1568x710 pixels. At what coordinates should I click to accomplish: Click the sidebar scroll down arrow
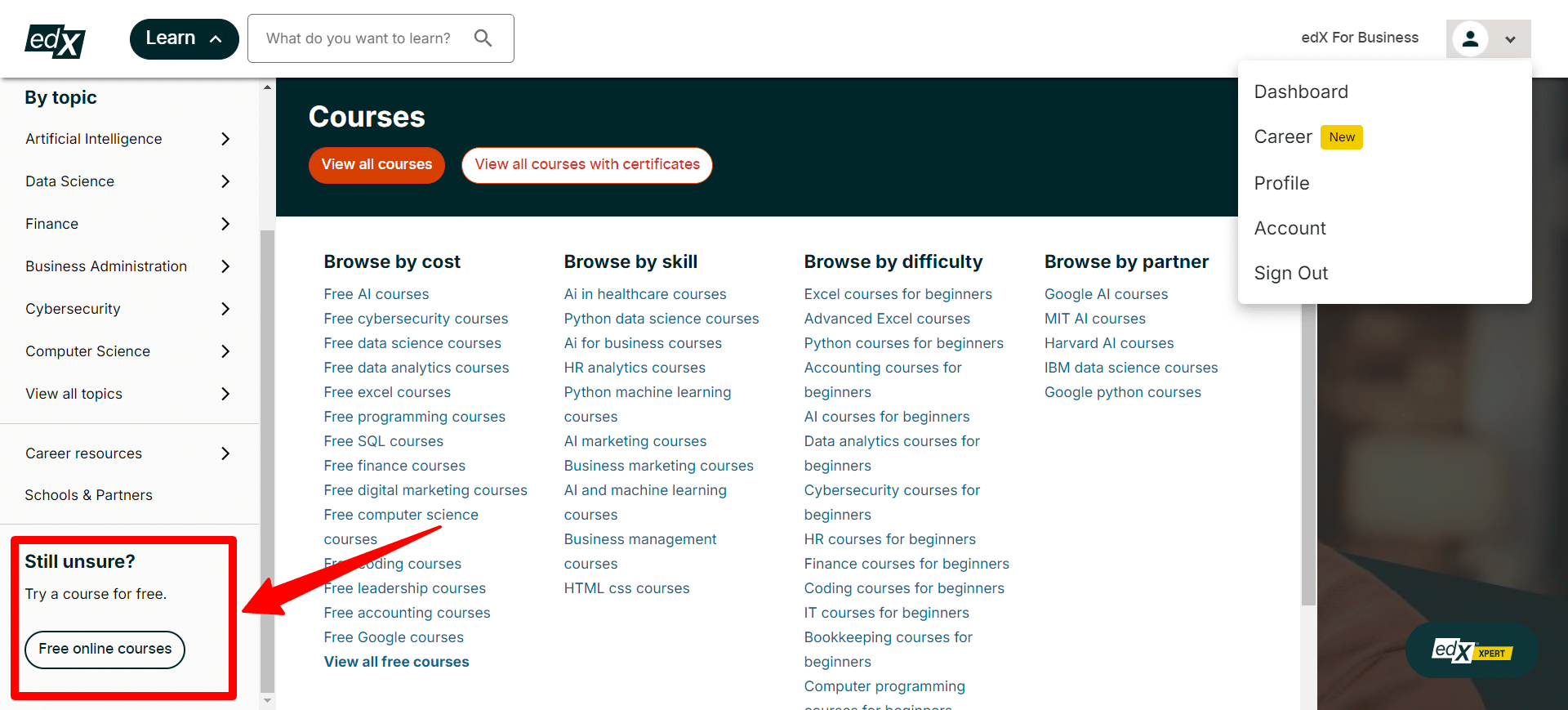(x=267, y=701)
